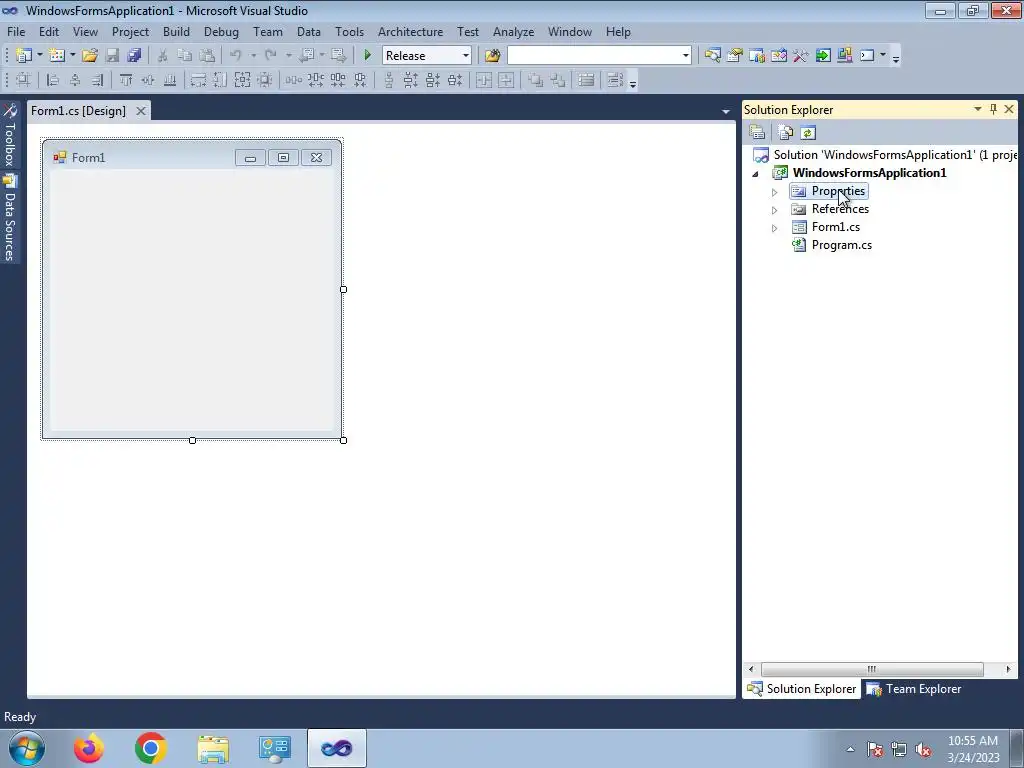Click the Properties icon in Solution Explorer toolbar
This screenshot has height=768, width=1024.
[757, 133]
